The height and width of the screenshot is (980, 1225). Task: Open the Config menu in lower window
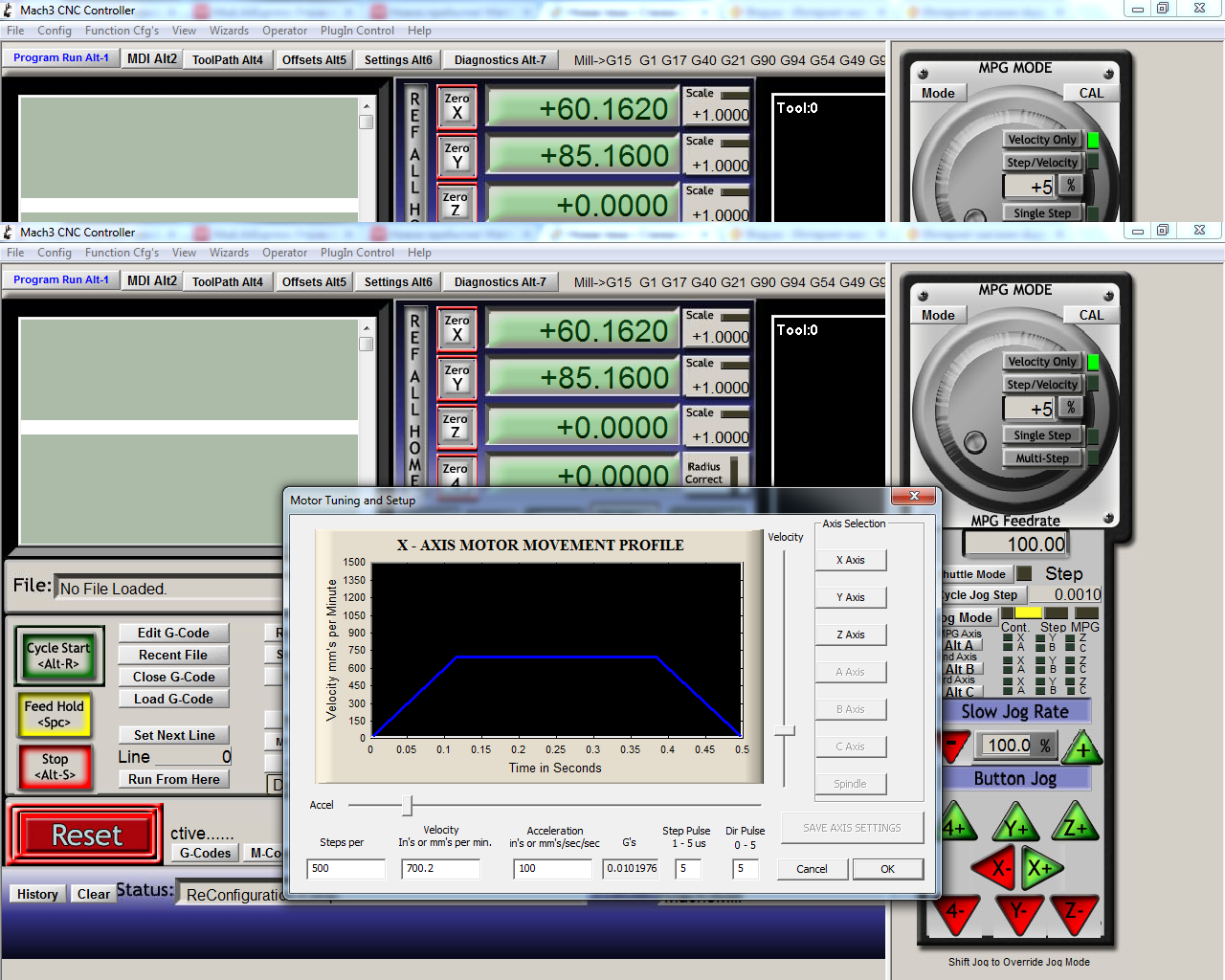pyautogui.click(x=55, y=253)
